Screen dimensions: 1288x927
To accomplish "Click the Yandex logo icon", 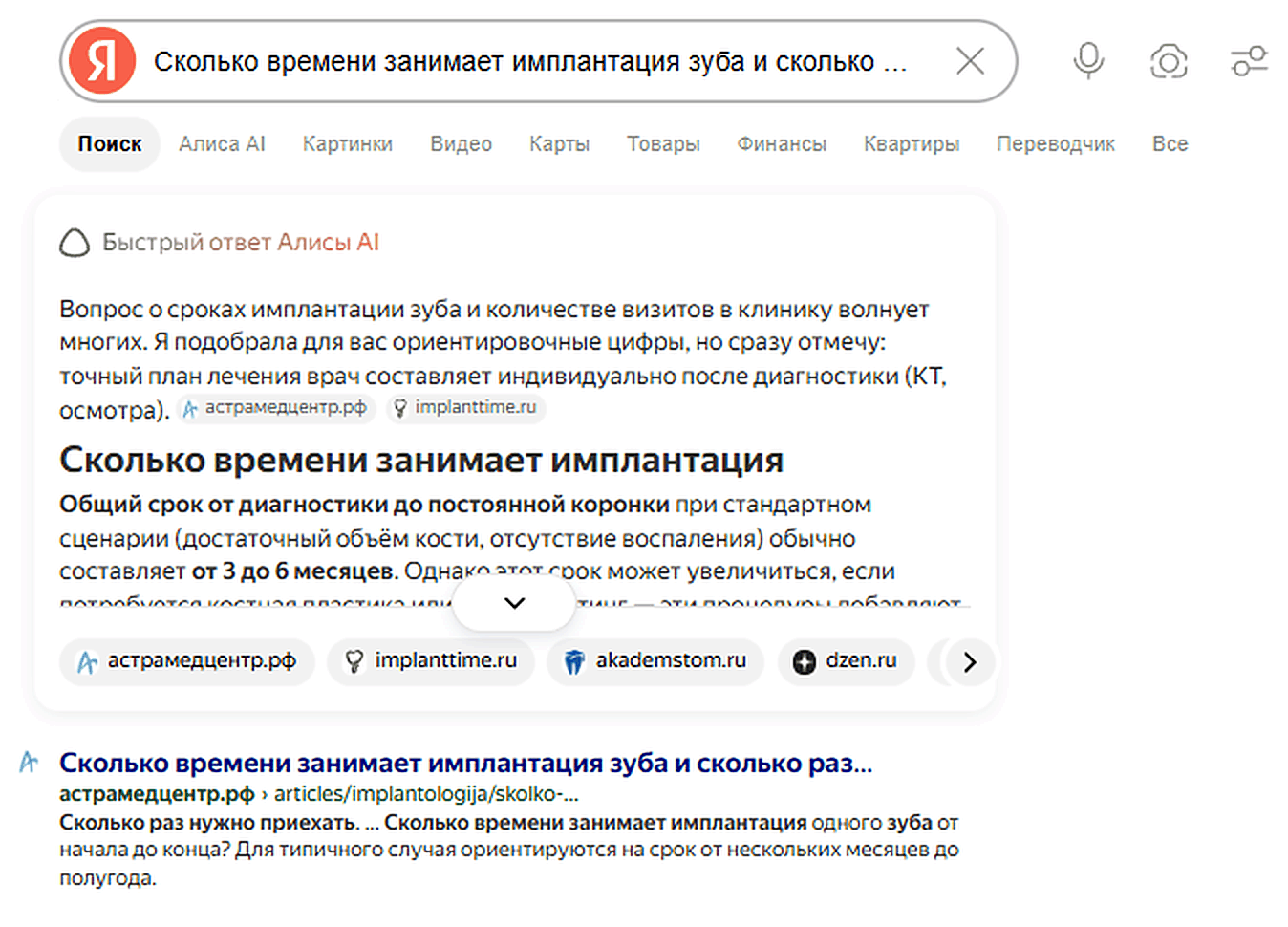I will coord(102,61).
